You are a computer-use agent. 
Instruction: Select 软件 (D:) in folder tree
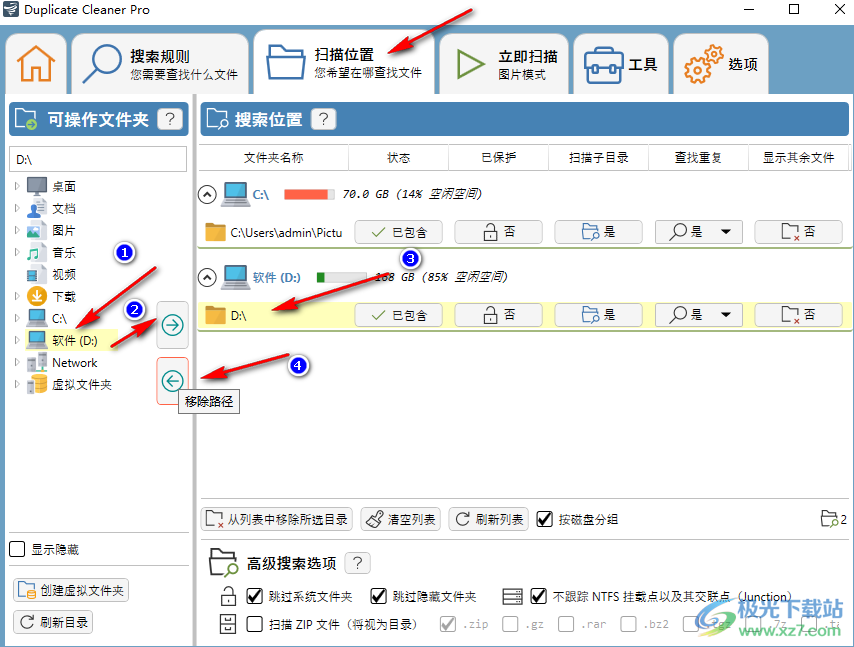click(75, 340)
